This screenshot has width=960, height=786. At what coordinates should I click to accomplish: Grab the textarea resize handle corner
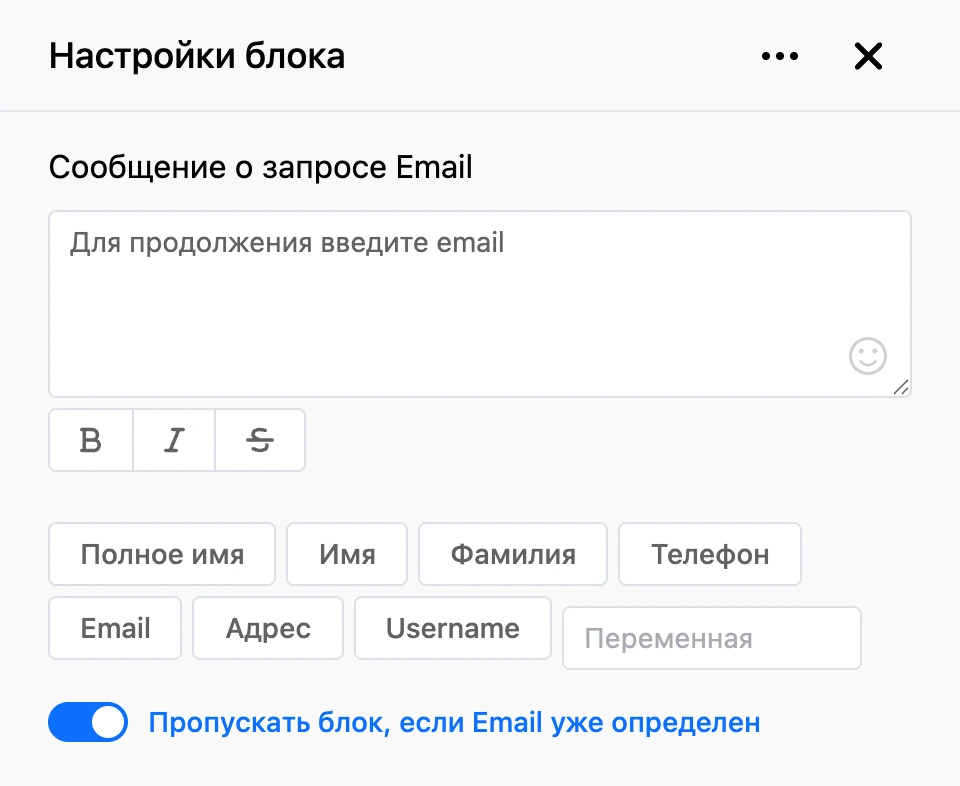[901, 387]
